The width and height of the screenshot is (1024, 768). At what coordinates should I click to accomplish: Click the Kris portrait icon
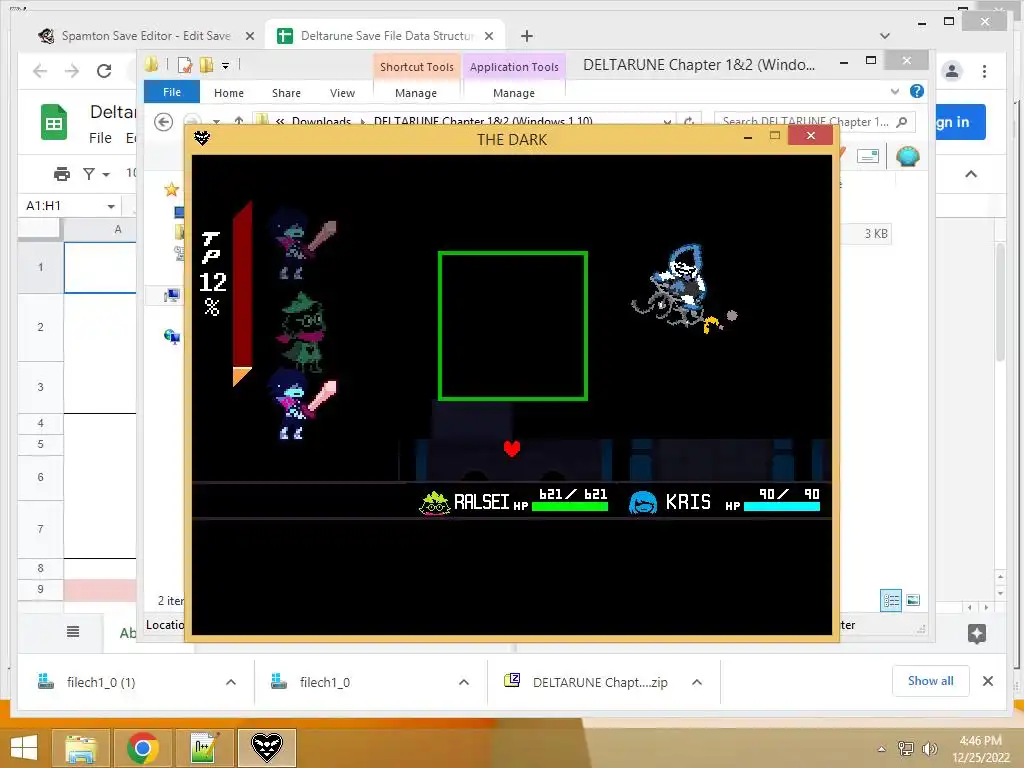(x=643, y=503)
